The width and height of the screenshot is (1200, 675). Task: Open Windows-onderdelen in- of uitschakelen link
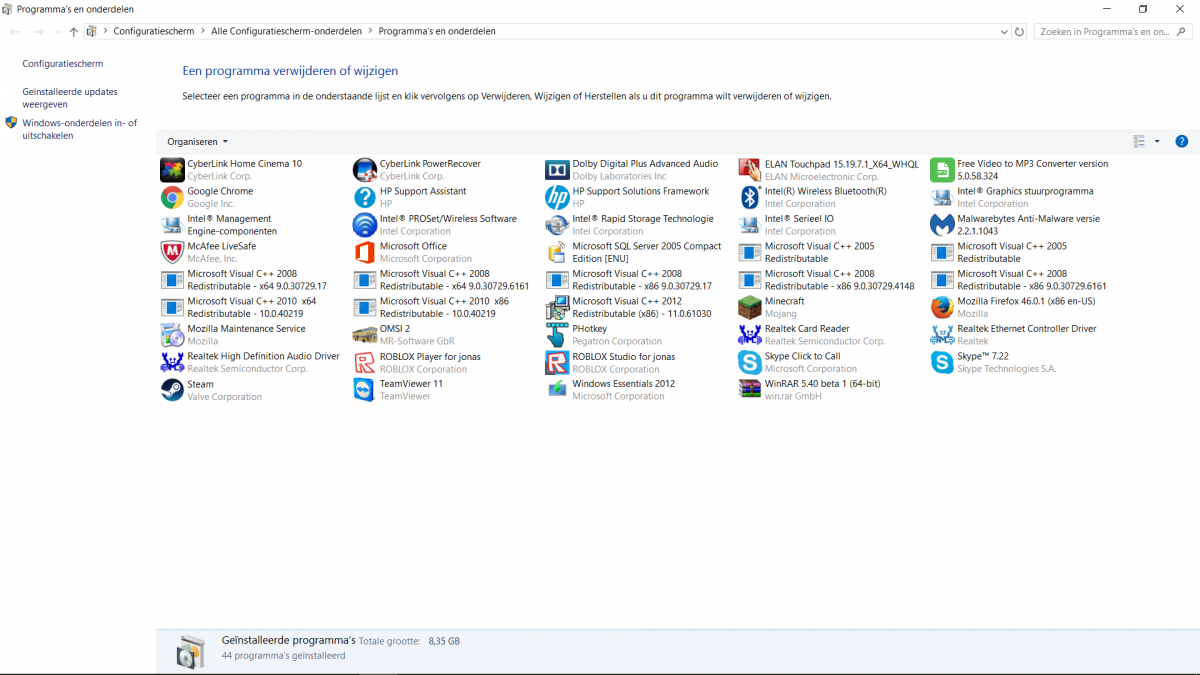click(x=80, y=129)
